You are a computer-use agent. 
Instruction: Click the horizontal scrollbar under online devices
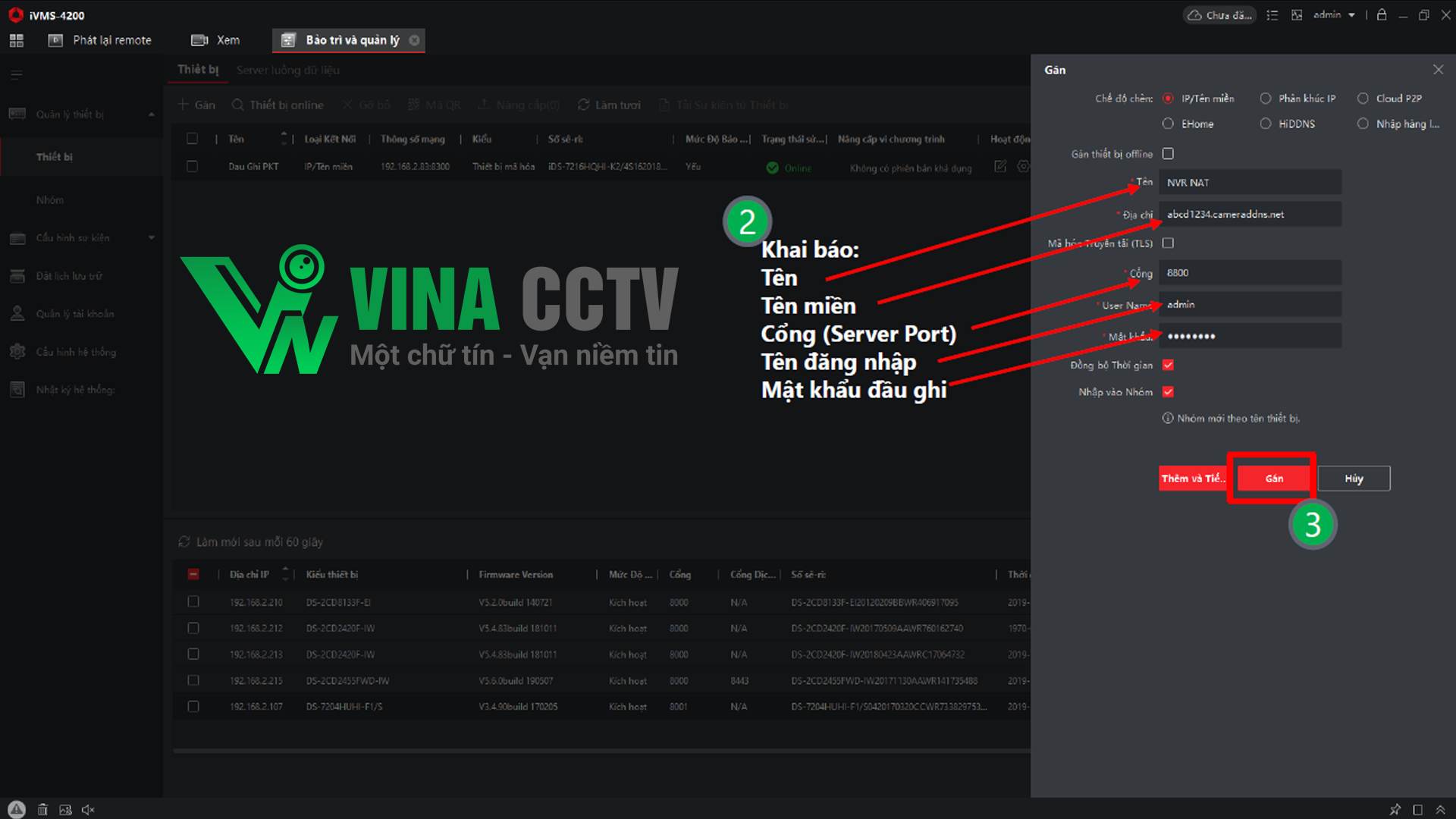[601, 751]
